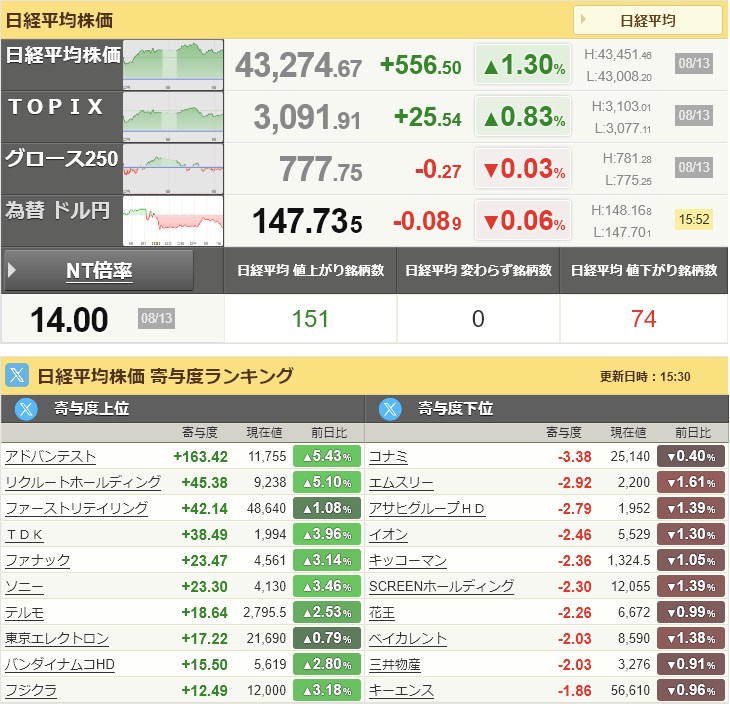The image size is (730, 704).
Task: Open the グロース250 mini chart thumbnail
Action: click(173, 169)
